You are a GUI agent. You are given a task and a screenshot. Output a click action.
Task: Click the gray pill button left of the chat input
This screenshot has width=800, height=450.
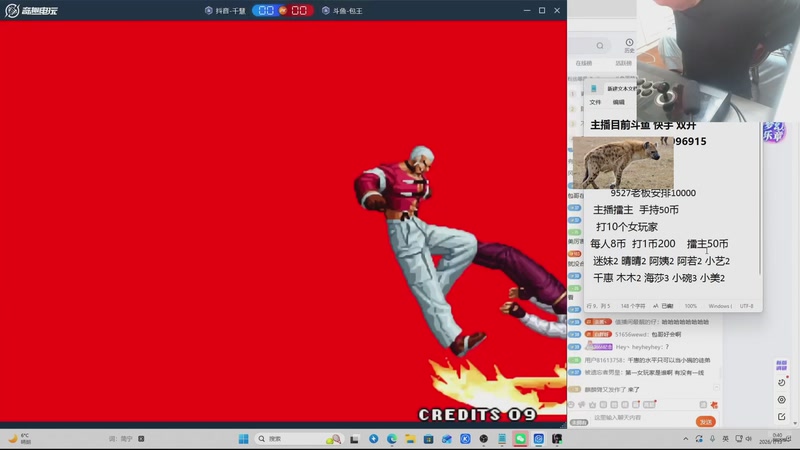click(579, 422)
